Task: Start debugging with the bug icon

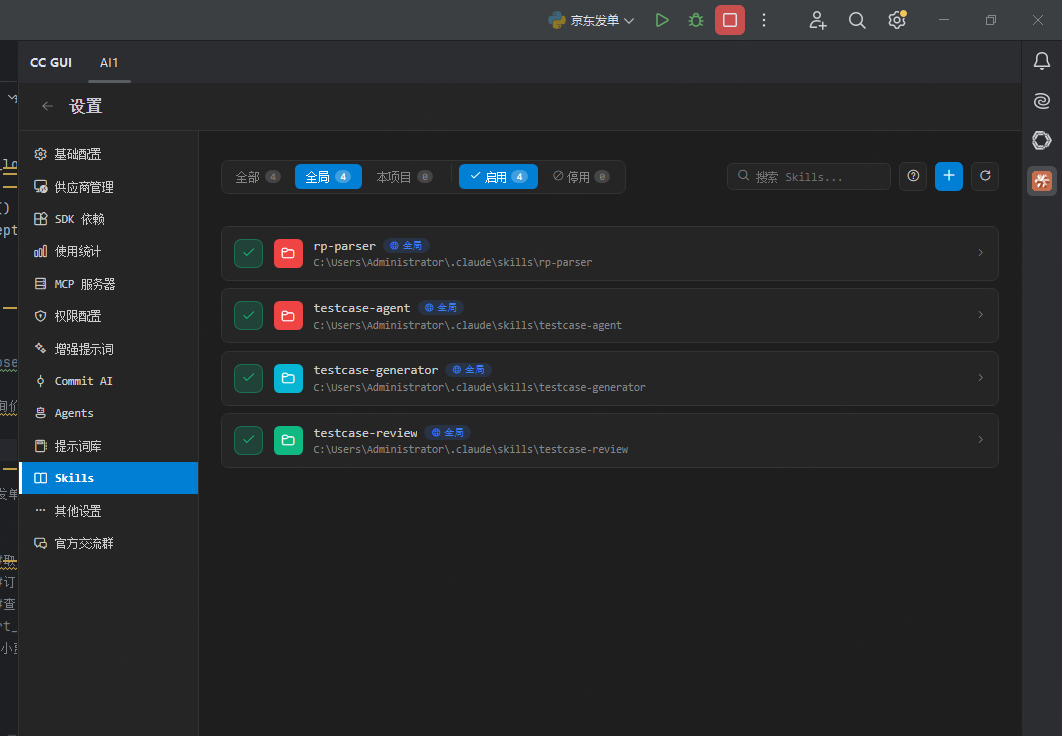Action: [x=696, y=20]
